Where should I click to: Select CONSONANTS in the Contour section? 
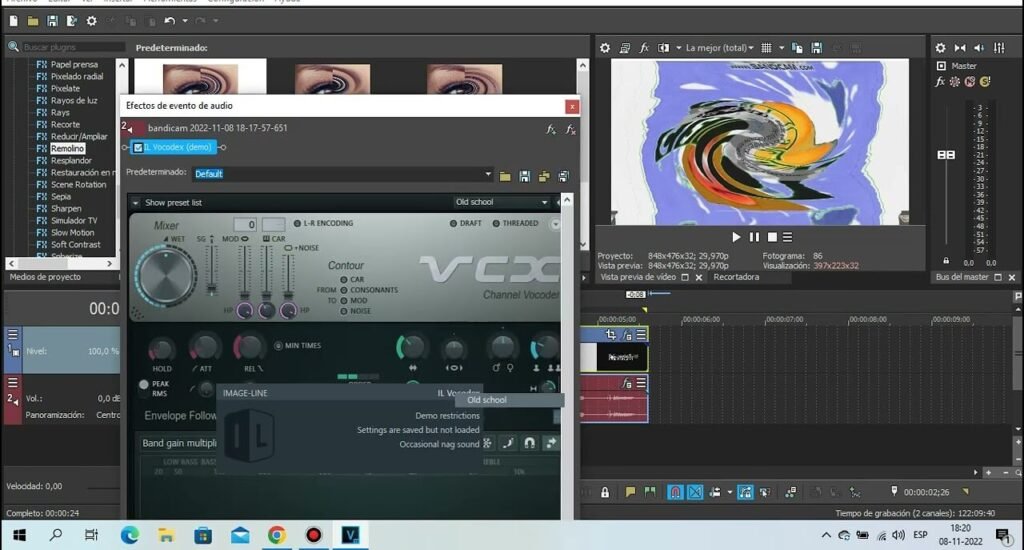(x=344, y=290)
